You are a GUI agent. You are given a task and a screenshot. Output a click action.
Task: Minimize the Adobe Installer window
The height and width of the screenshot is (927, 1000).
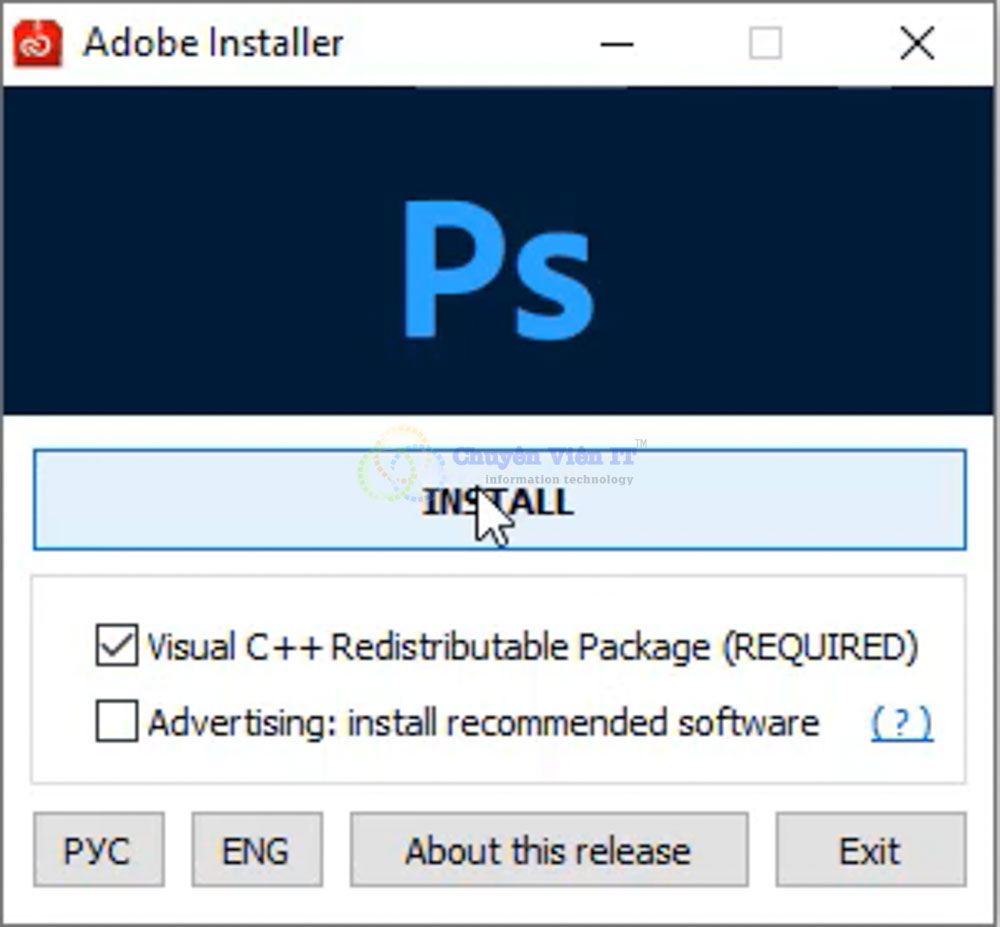(x=618, y=44)
